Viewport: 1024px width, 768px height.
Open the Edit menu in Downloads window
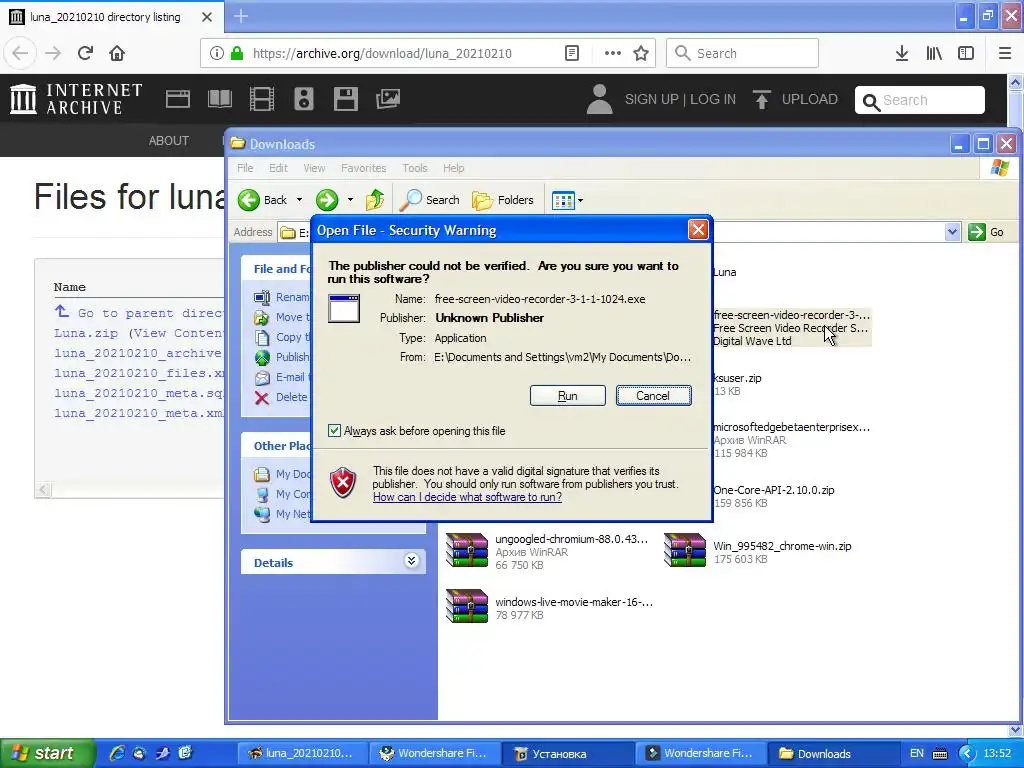coord(278,168)
